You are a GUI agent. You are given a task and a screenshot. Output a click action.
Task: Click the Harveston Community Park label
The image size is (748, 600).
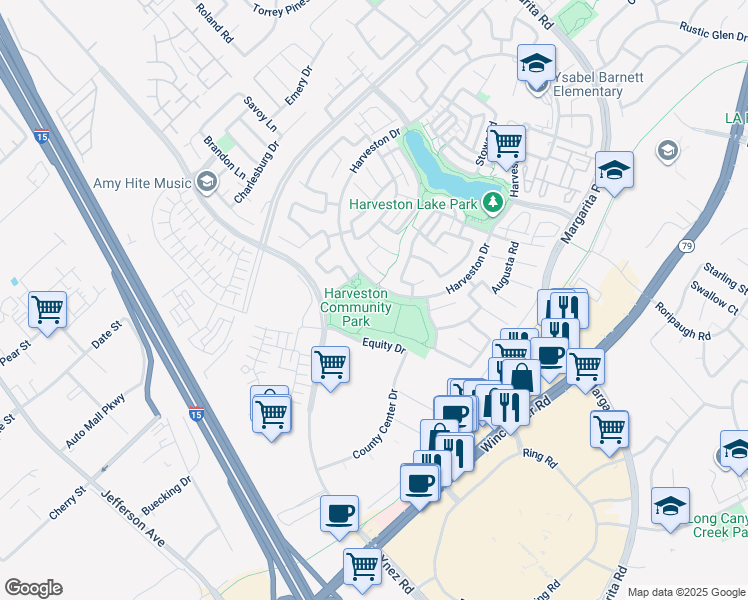pyautogui.click(x=356, y=308)
